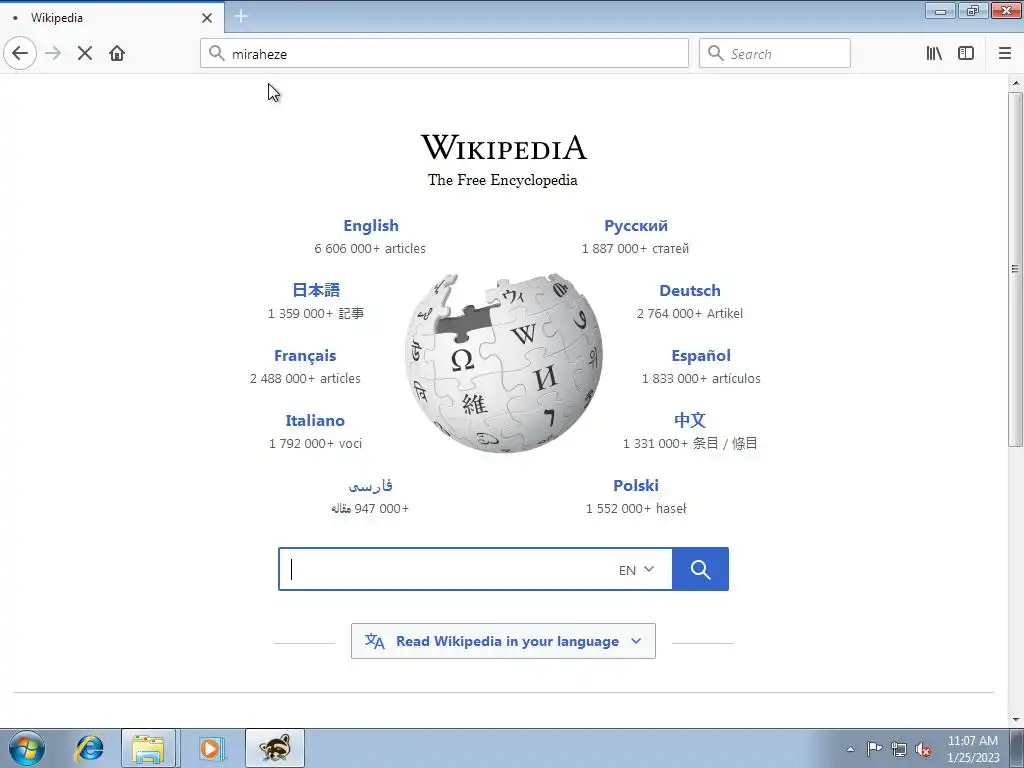Image resolution: width=1024 pixels, height=768 pixels.
Task: Open the Polski Wikipedia link
Action: [635, 485]
